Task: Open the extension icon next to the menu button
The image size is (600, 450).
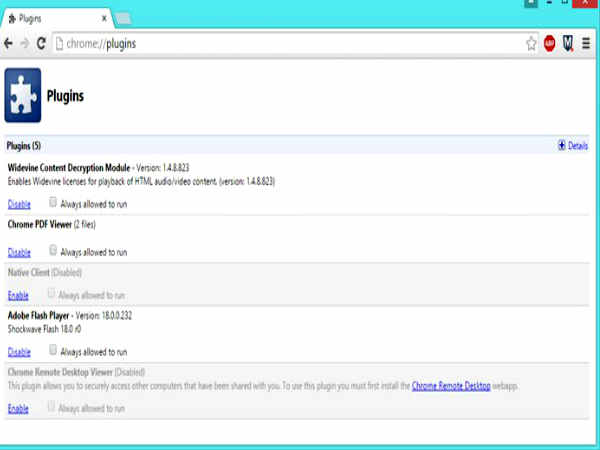Action: tap(568, 44)
